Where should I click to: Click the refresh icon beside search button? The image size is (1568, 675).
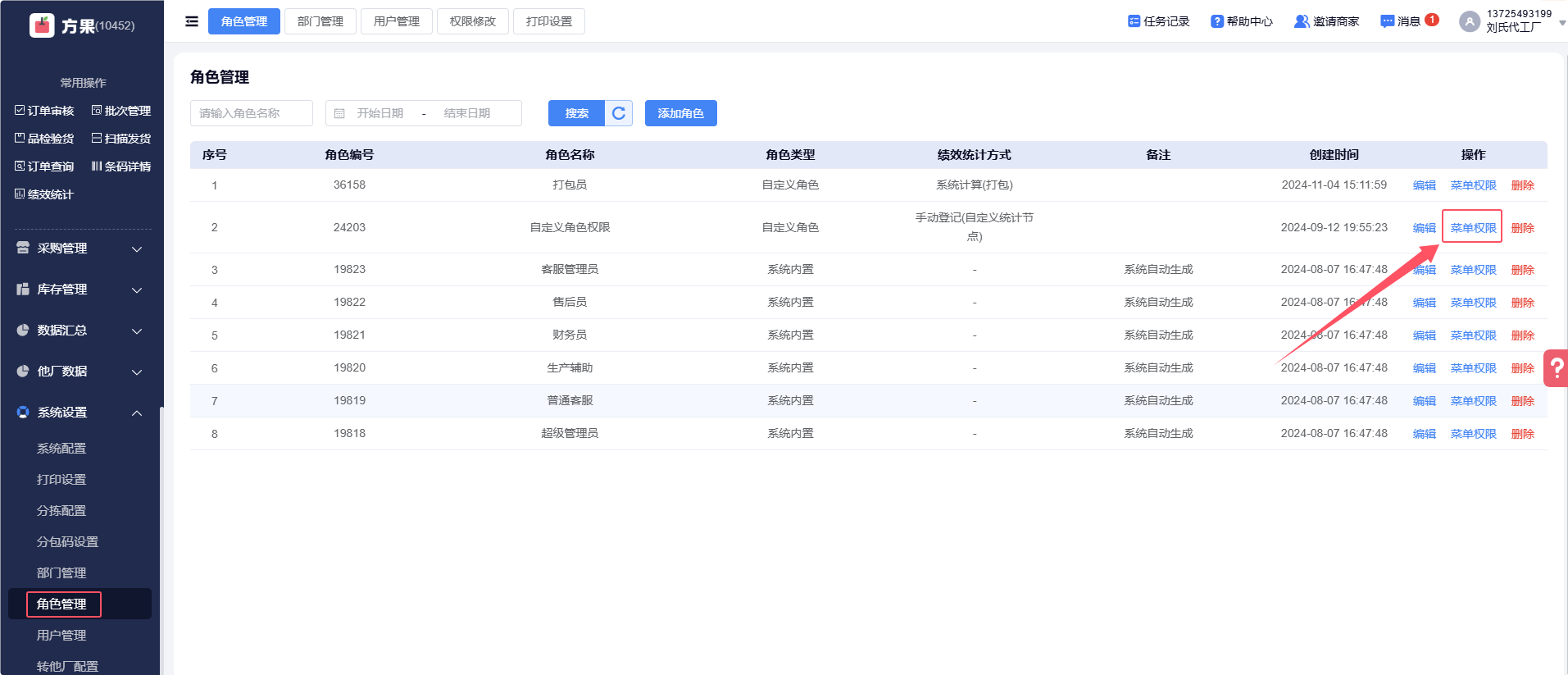619,113
